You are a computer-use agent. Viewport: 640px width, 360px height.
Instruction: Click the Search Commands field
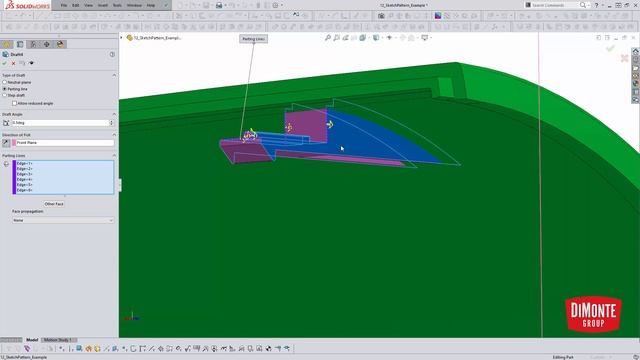(551, 5)
